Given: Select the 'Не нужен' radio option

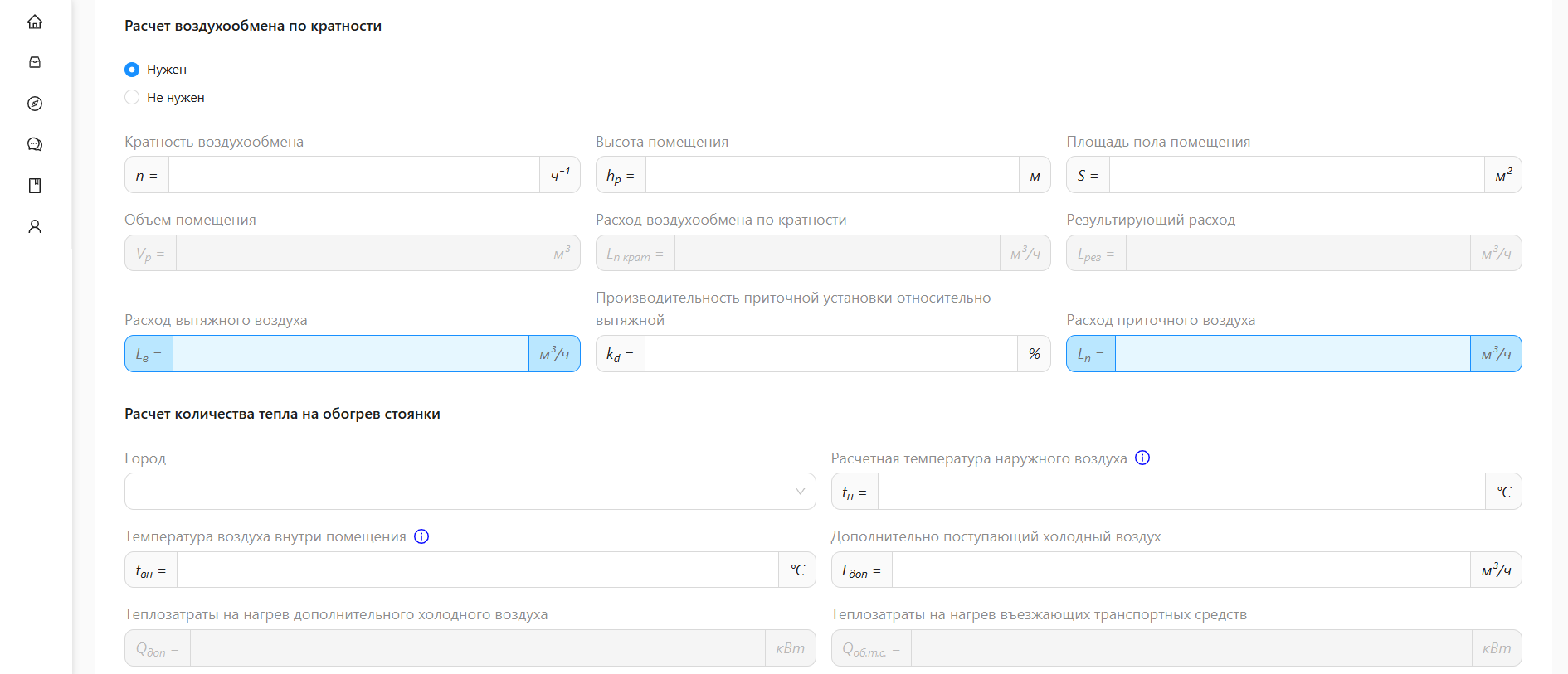Looking at the screenshot, I should [132, 97].
